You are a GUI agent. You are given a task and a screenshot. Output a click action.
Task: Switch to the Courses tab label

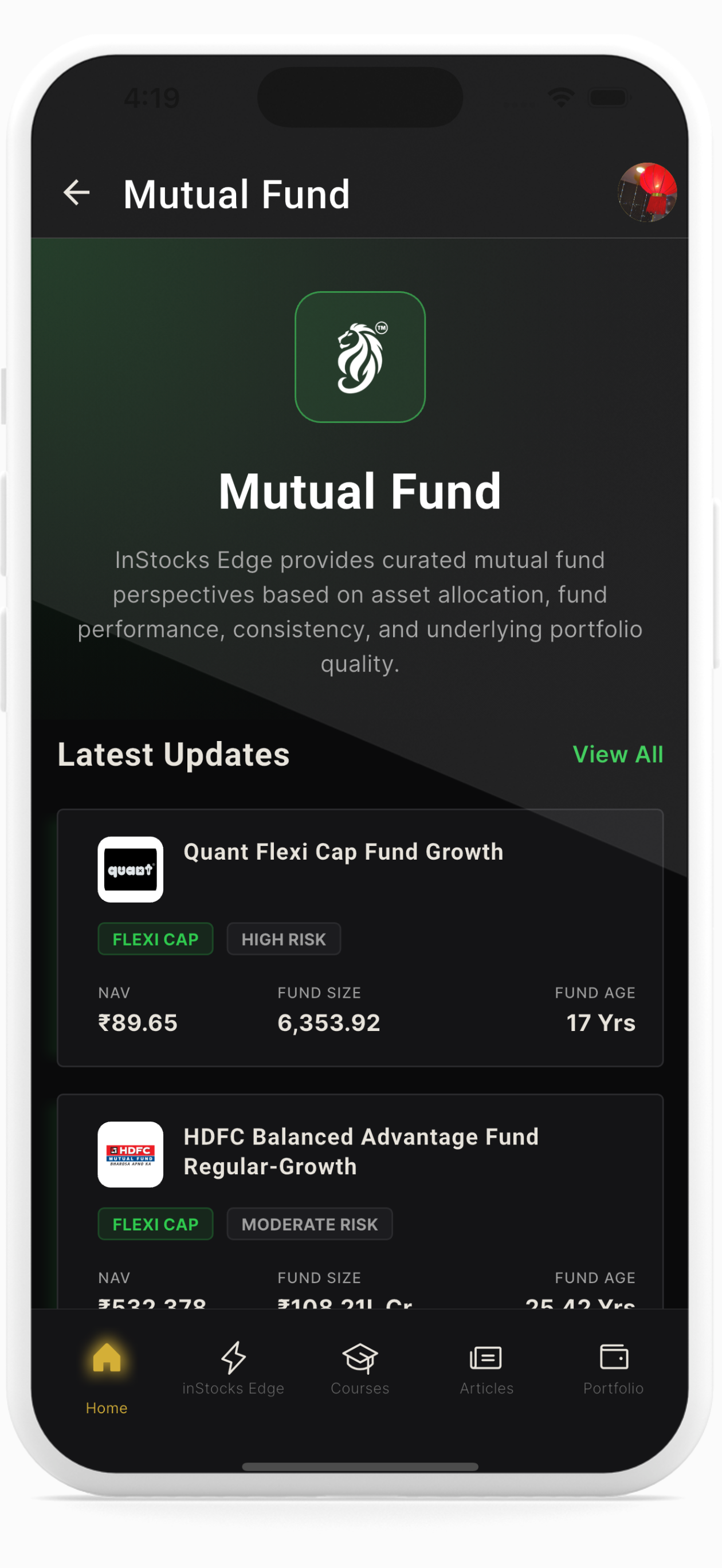pyautogui.click(x=360, y=1389)
